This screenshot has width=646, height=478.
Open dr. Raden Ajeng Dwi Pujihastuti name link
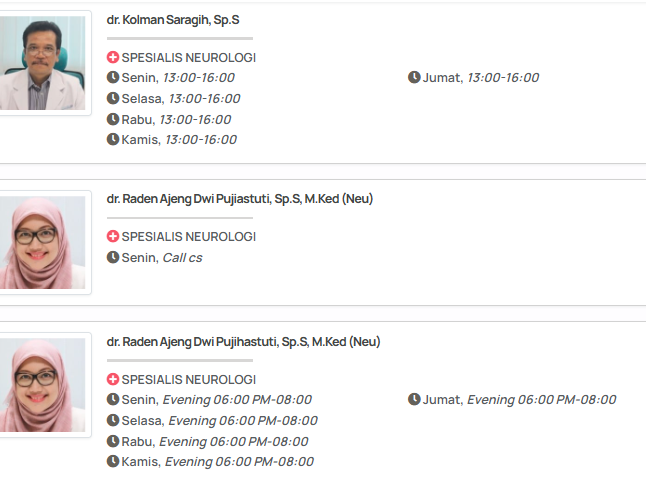point(243,342)
